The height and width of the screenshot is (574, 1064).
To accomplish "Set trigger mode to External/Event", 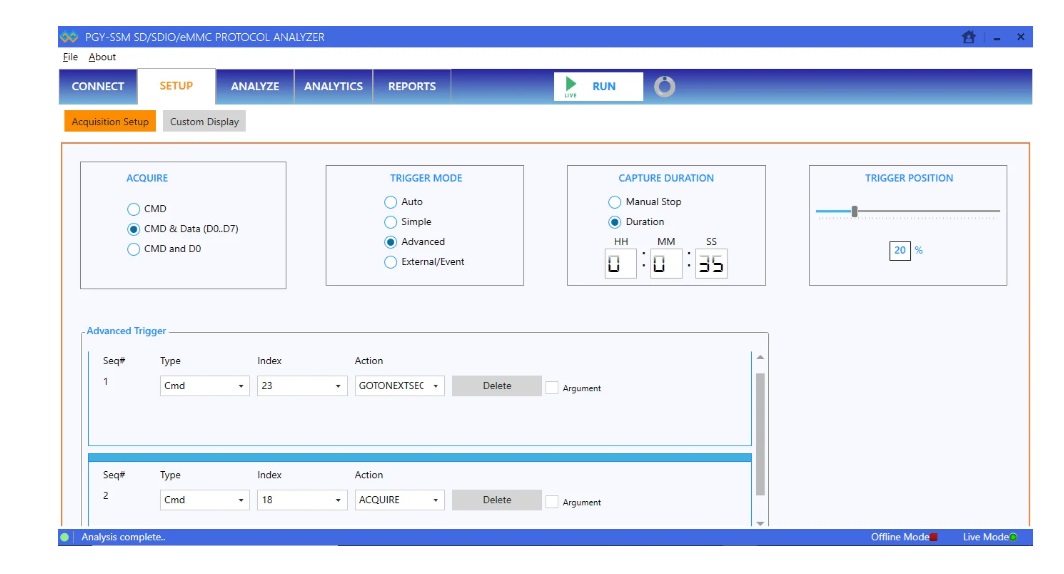I will (x=390, y=262).
